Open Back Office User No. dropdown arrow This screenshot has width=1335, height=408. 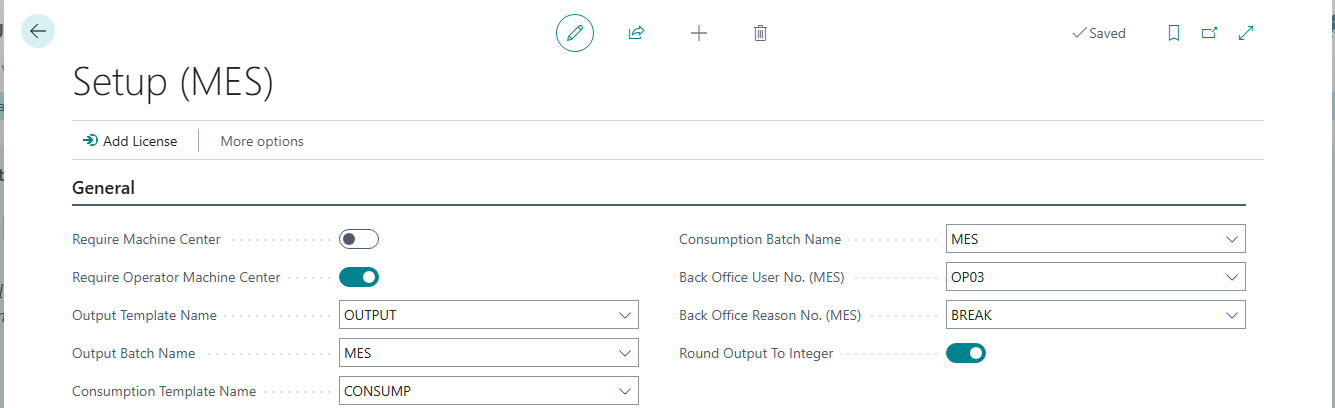(1232, 277)
